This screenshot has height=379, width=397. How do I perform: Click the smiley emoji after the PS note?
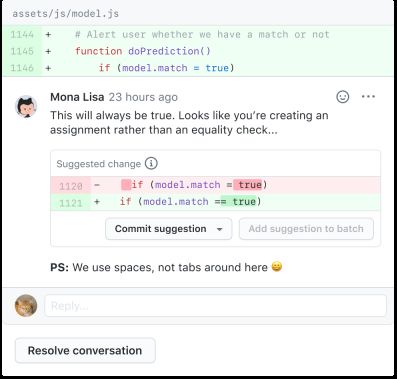pyautogui.click(x=277, y=267)
